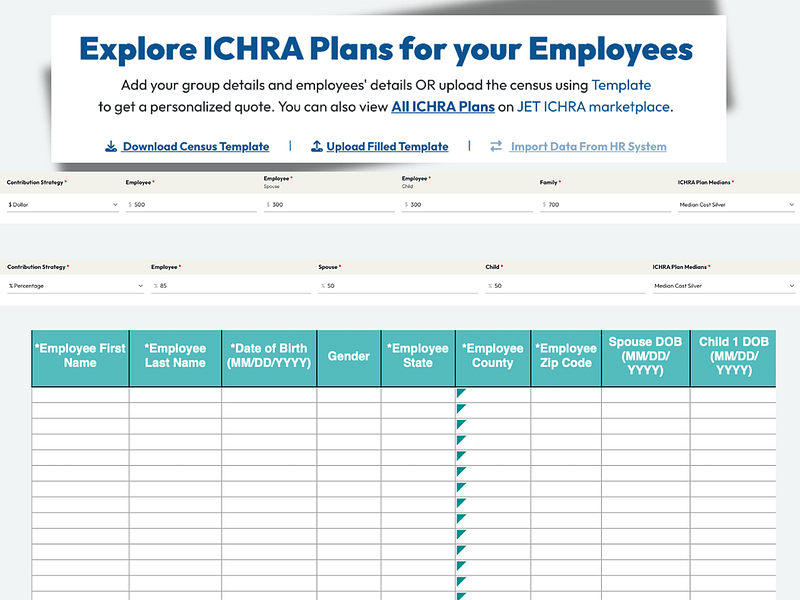Viewport: 800px width, 600px height.
Task: Click the upload icon beside Filled Template
Action: 316,147
